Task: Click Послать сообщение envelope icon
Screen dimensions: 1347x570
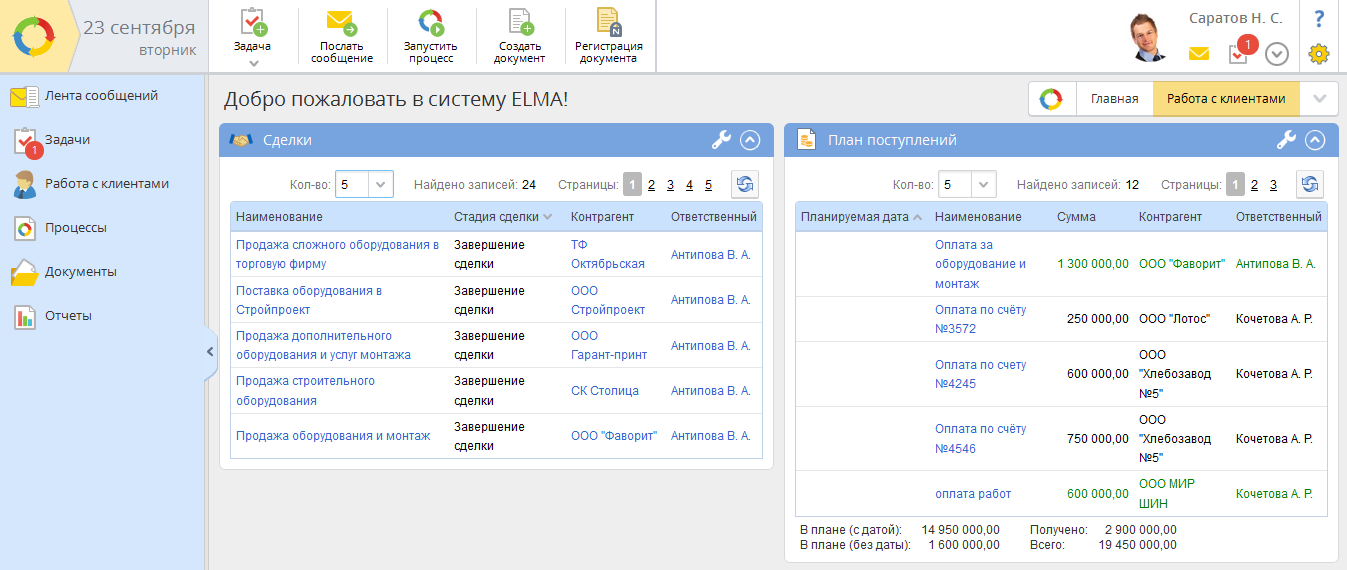Action: (341, 22)
